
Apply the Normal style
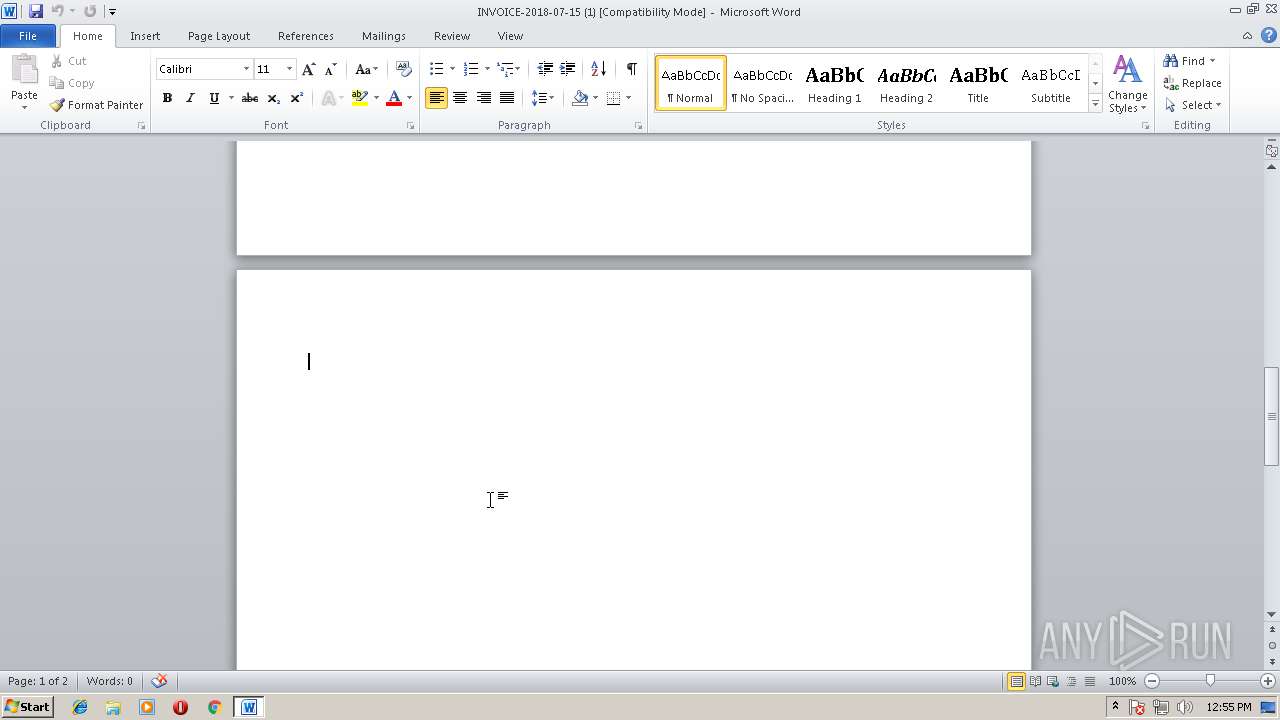(x=690, y=83)
